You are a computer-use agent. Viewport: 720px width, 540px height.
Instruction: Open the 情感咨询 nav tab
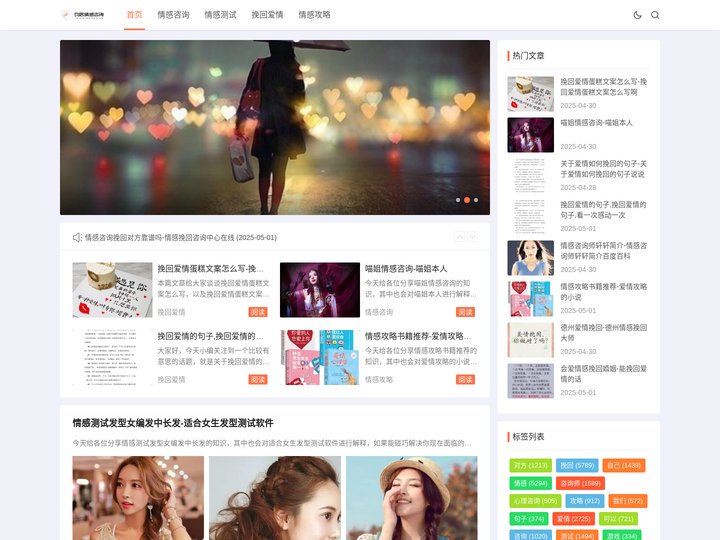coord(173,15)
